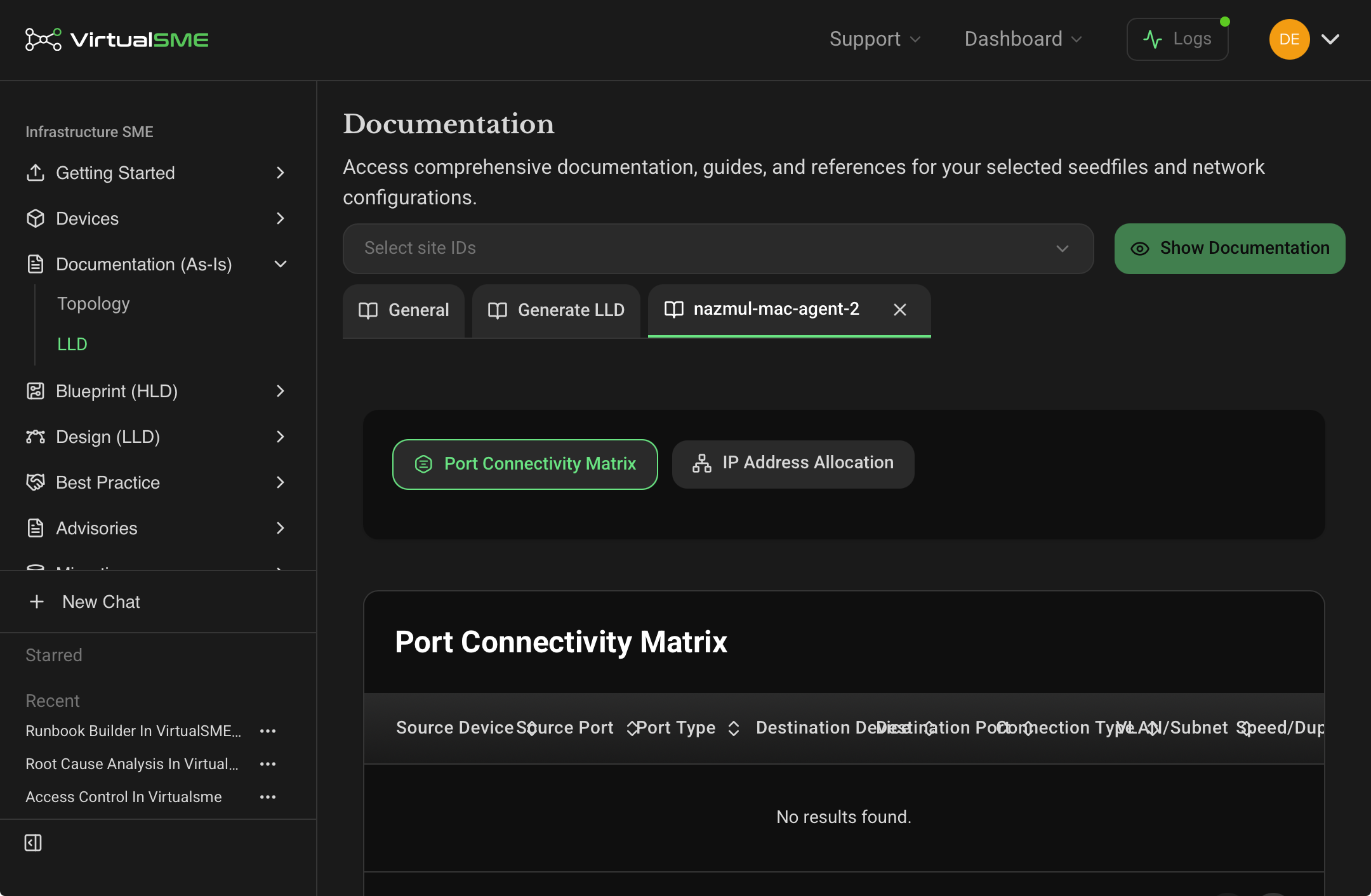Image resolution: width=1371 pixels, height=896 pixels.
Task: Open the Dashboard menu
Action: [x=1023, y=39]
